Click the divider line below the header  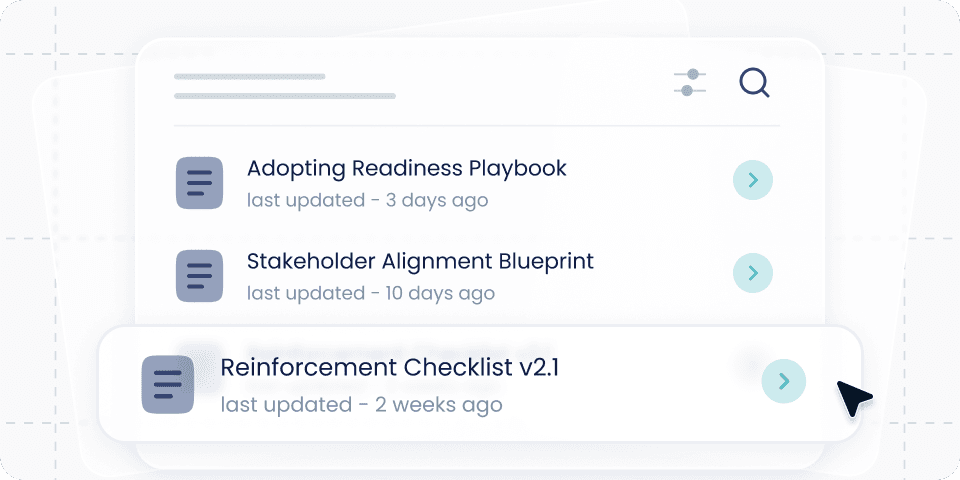tap(476, 126)
